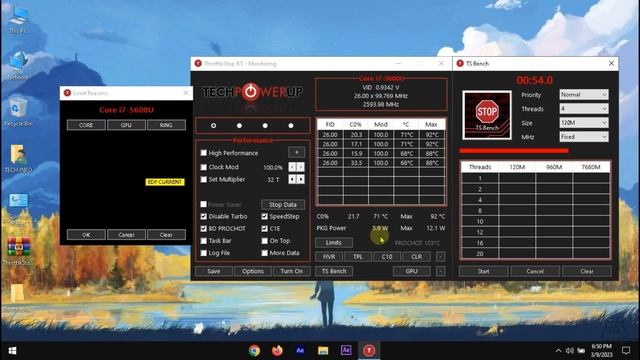
Task: Increase Set Multiplier with right arrow
Action: coord(301,179)
